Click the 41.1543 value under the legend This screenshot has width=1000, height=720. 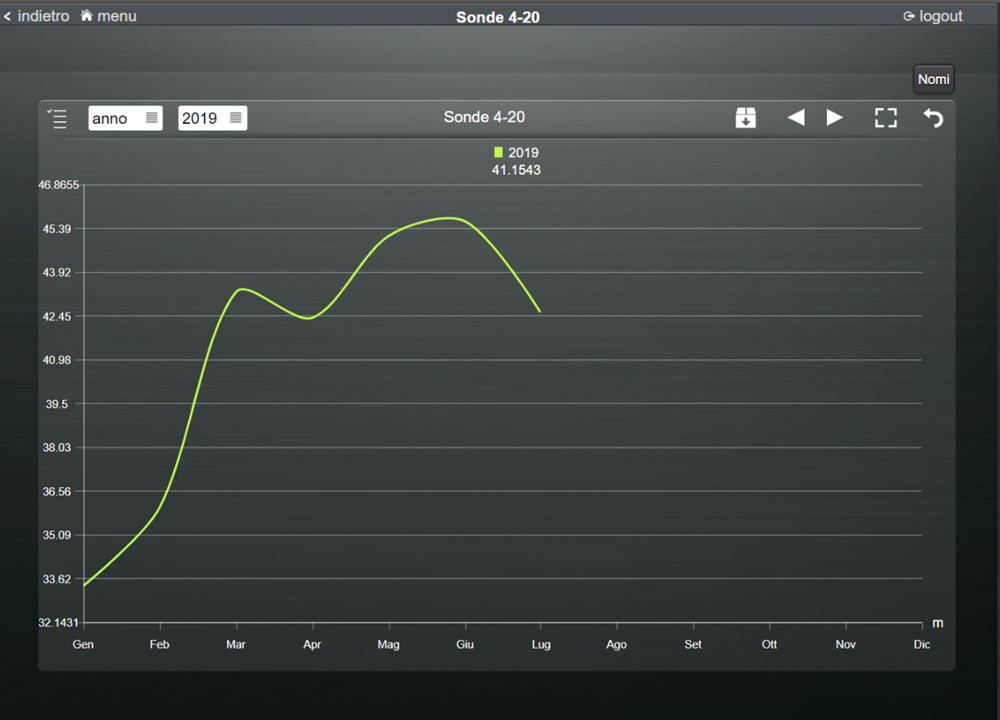pyautogui.click(x=516, y=170)
